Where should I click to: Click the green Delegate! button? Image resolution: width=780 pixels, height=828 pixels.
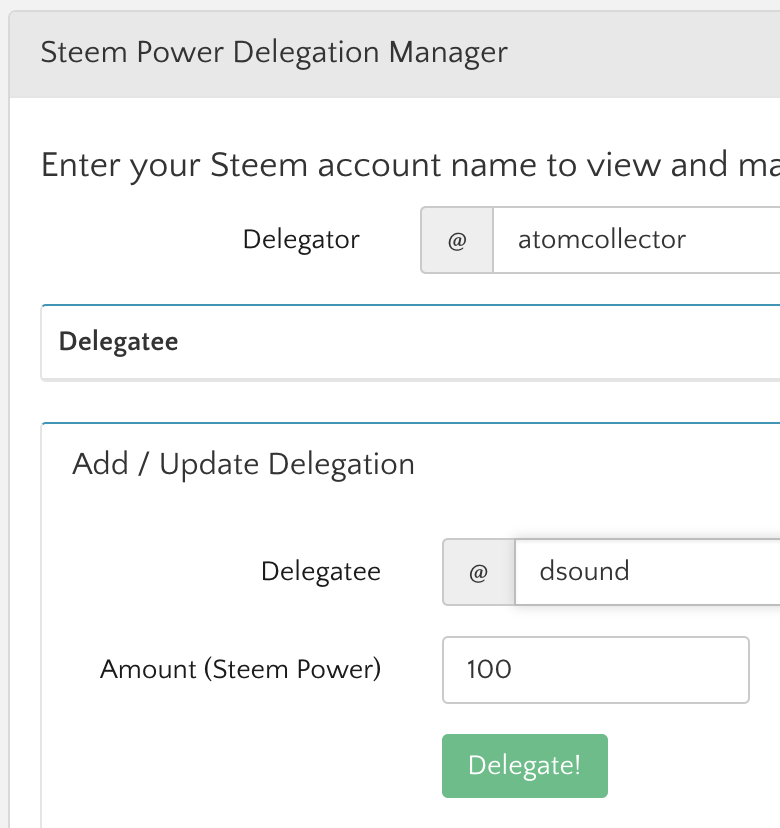525,766
